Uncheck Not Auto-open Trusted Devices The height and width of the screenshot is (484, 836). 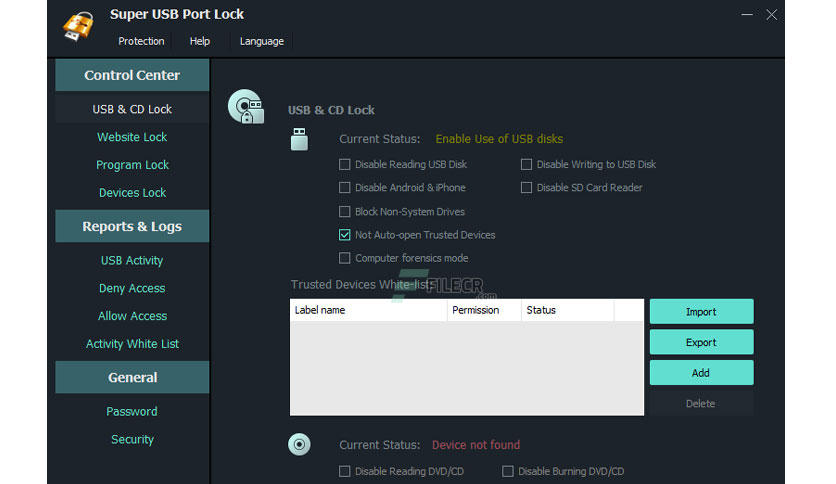344,235
